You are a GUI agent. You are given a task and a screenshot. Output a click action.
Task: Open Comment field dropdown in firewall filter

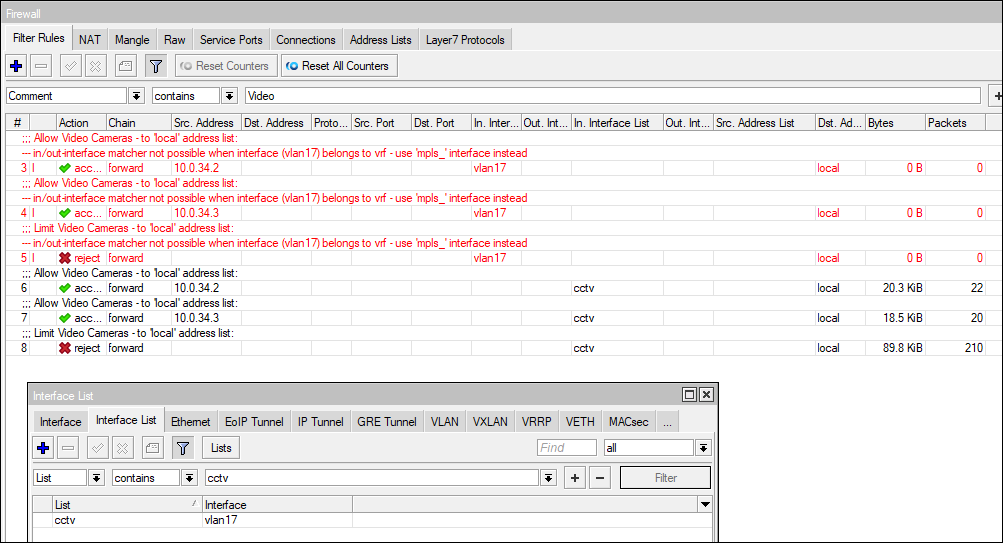coord(136,96)
